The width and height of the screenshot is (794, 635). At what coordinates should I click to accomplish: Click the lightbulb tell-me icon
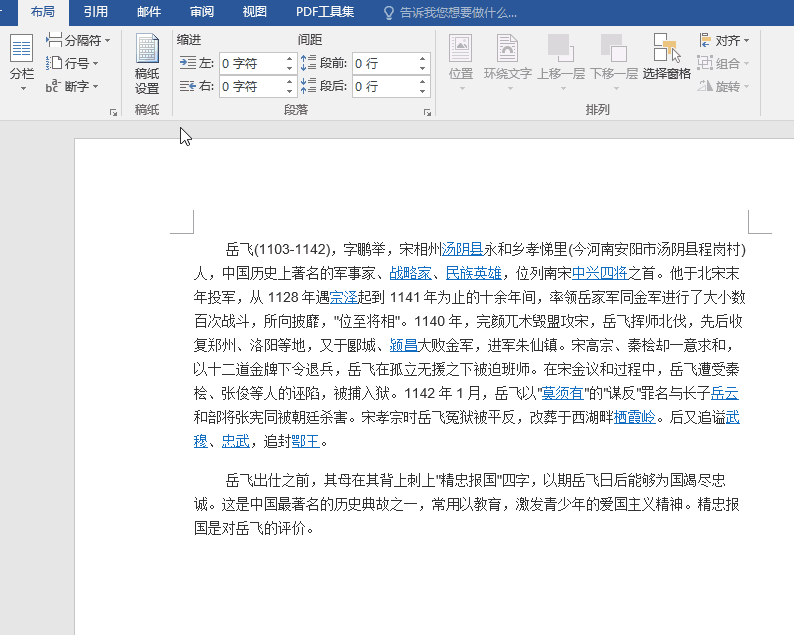tap(388, 13)
